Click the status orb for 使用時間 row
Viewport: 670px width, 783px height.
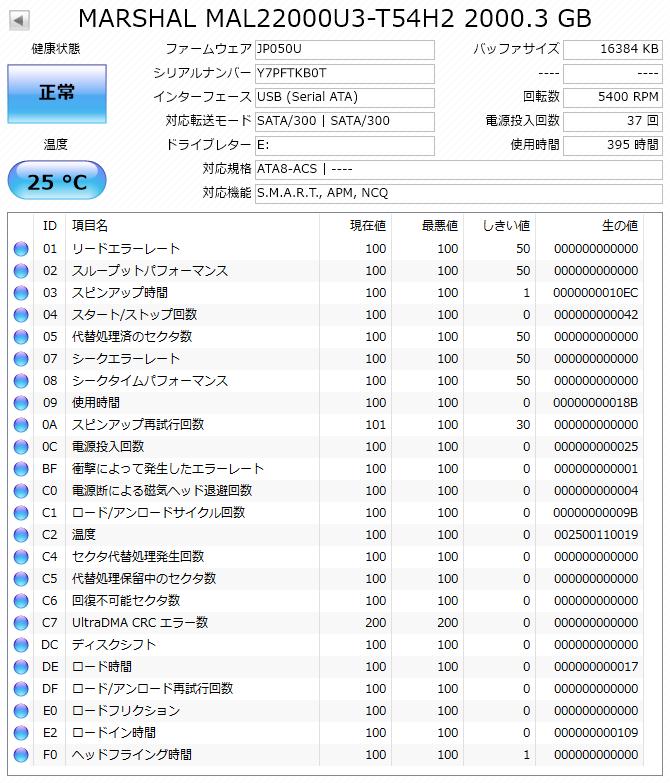click(20, 403)
